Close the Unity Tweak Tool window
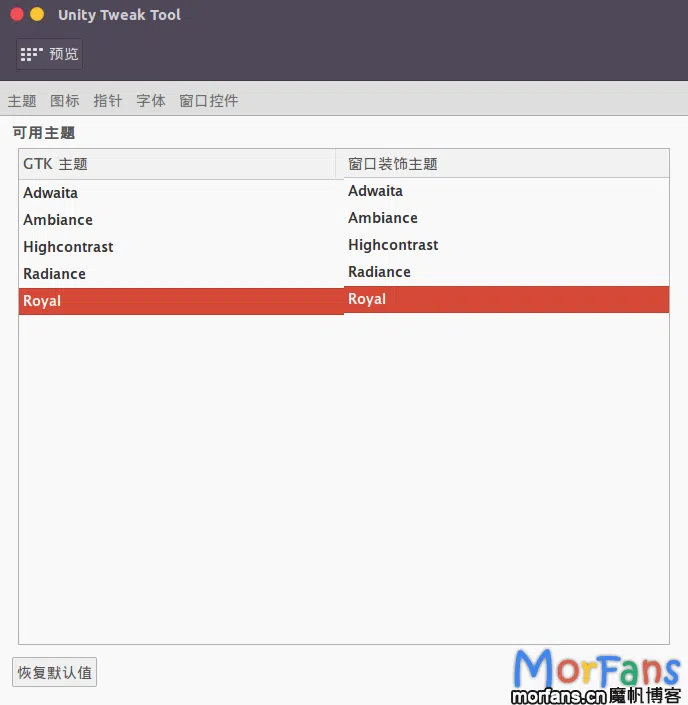 pos(17,14)
